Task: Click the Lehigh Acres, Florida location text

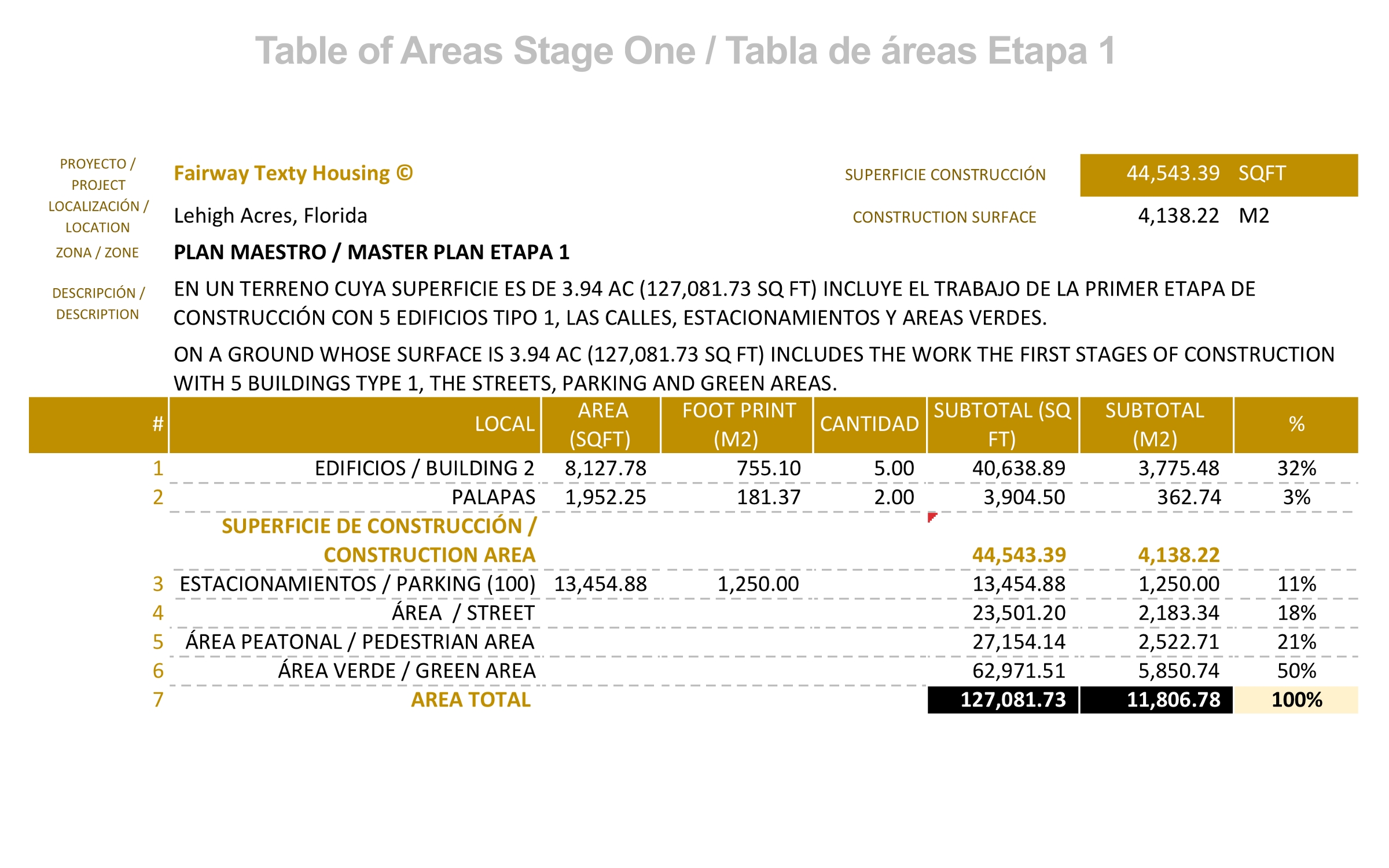Action: click(x=270, y=216)
